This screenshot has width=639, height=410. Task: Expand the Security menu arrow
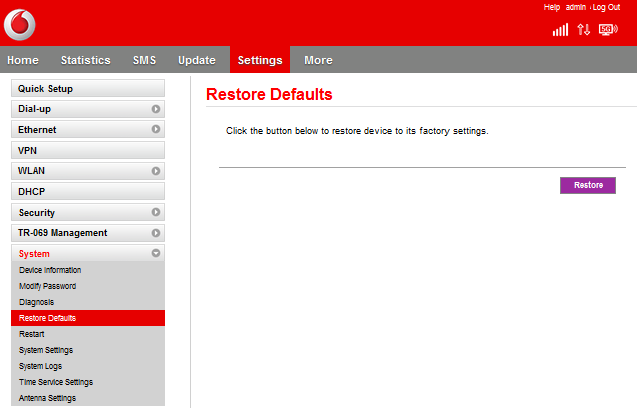[x=156, y=212]
